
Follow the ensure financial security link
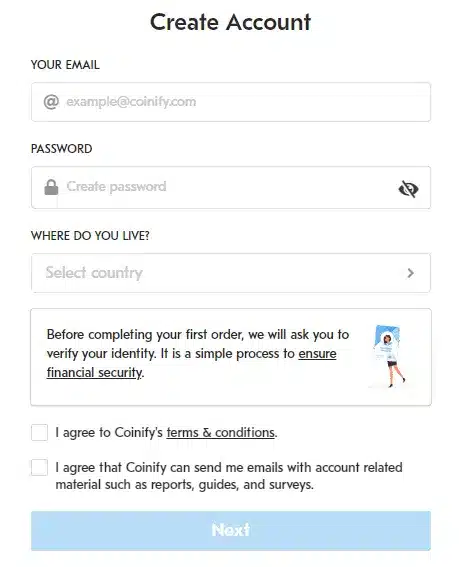point(192,363)
